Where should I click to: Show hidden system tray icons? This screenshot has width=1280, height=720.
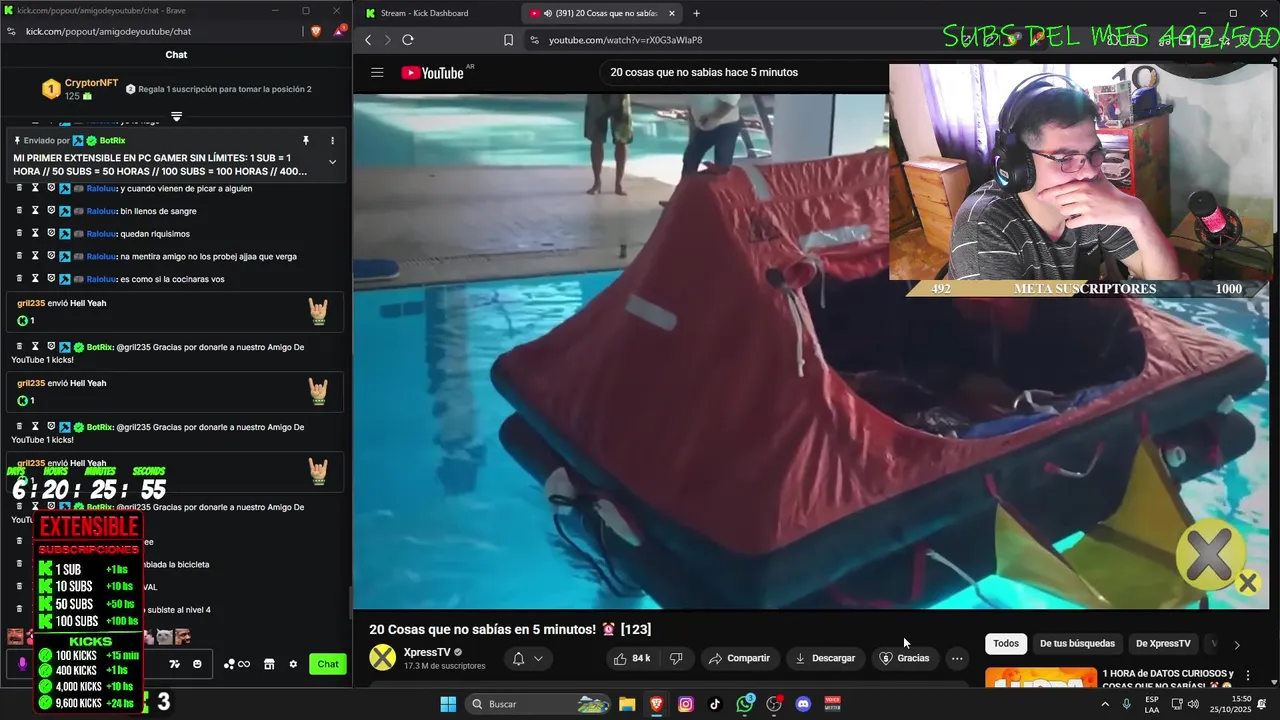pyautogui.click(x=1105, y=704)
